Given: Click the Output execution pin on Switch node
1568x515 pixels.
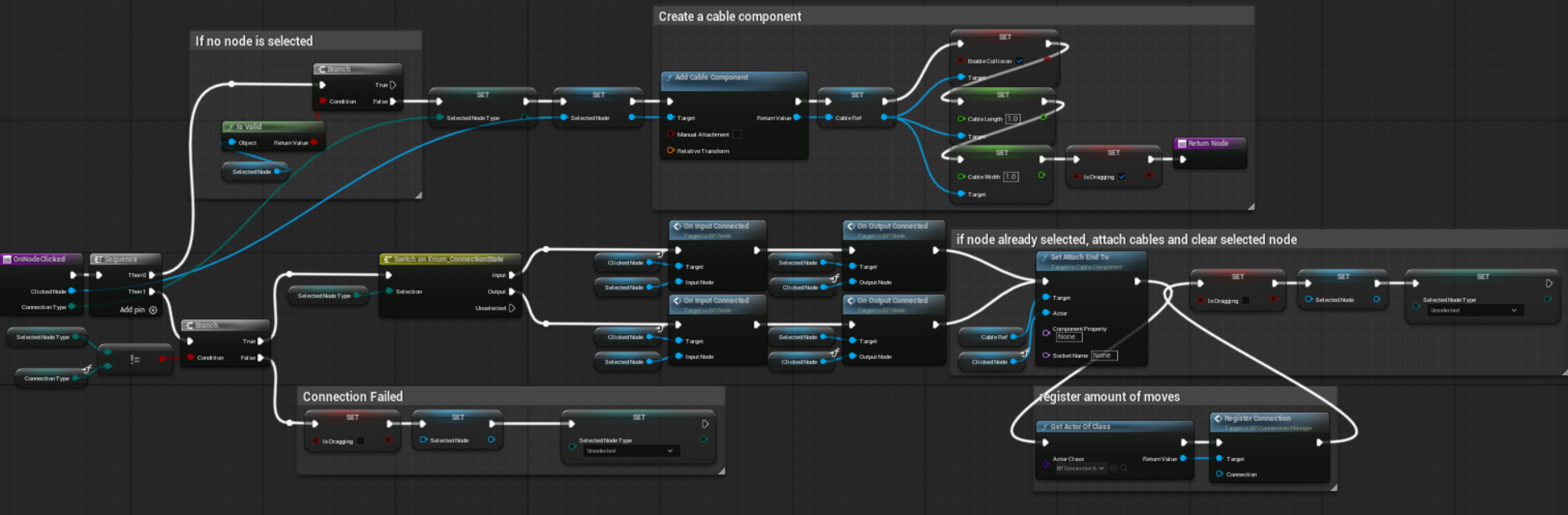Looking at the screenshot, I should pyautogui.click(x=511, y=291).
